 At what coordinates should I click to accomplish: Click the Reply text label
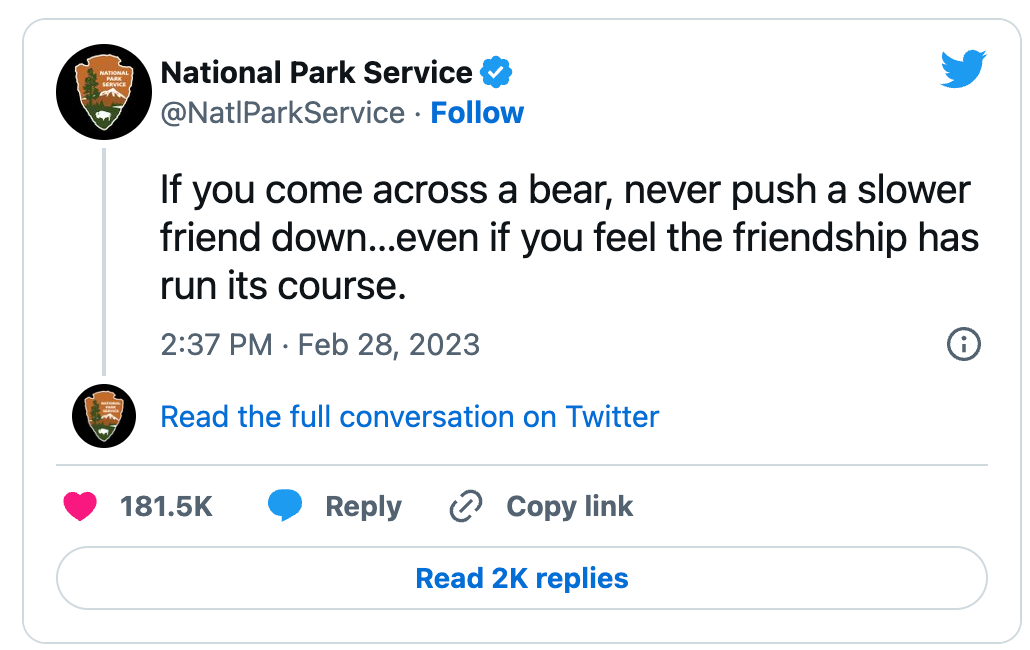363,507
